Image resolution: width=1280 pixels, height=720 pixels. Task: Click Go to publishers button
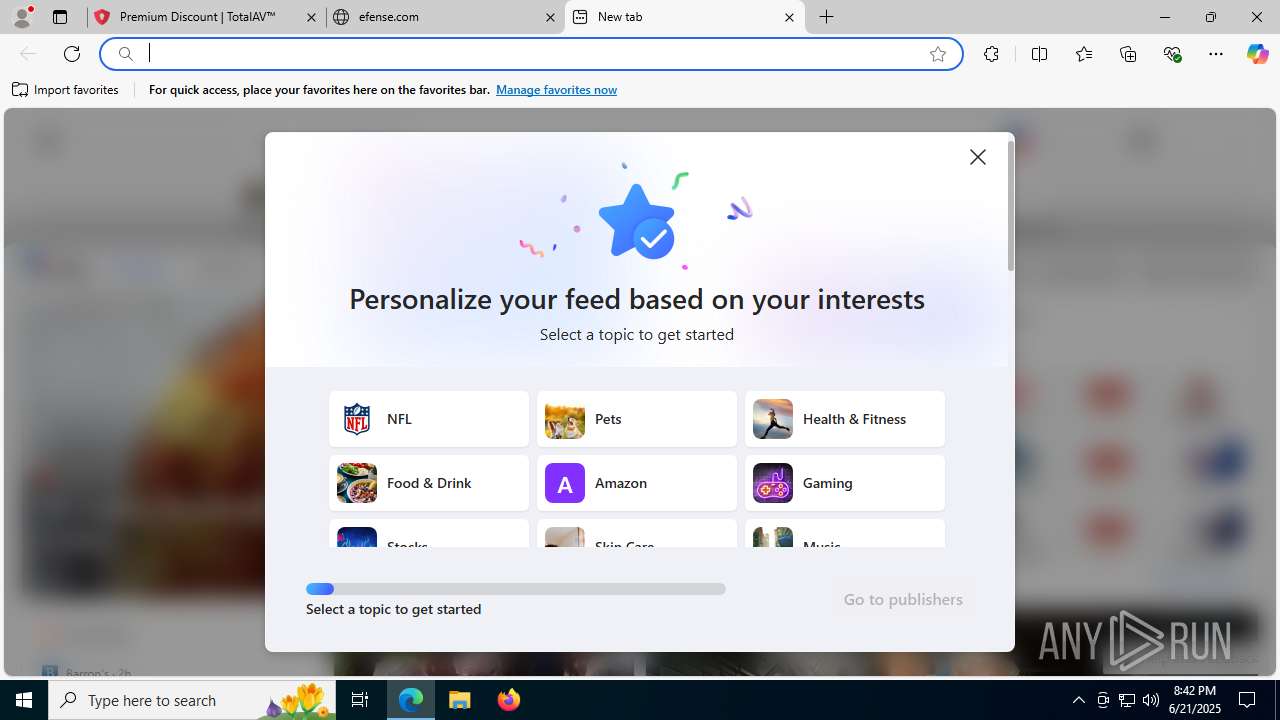click(x=903, y=600)
